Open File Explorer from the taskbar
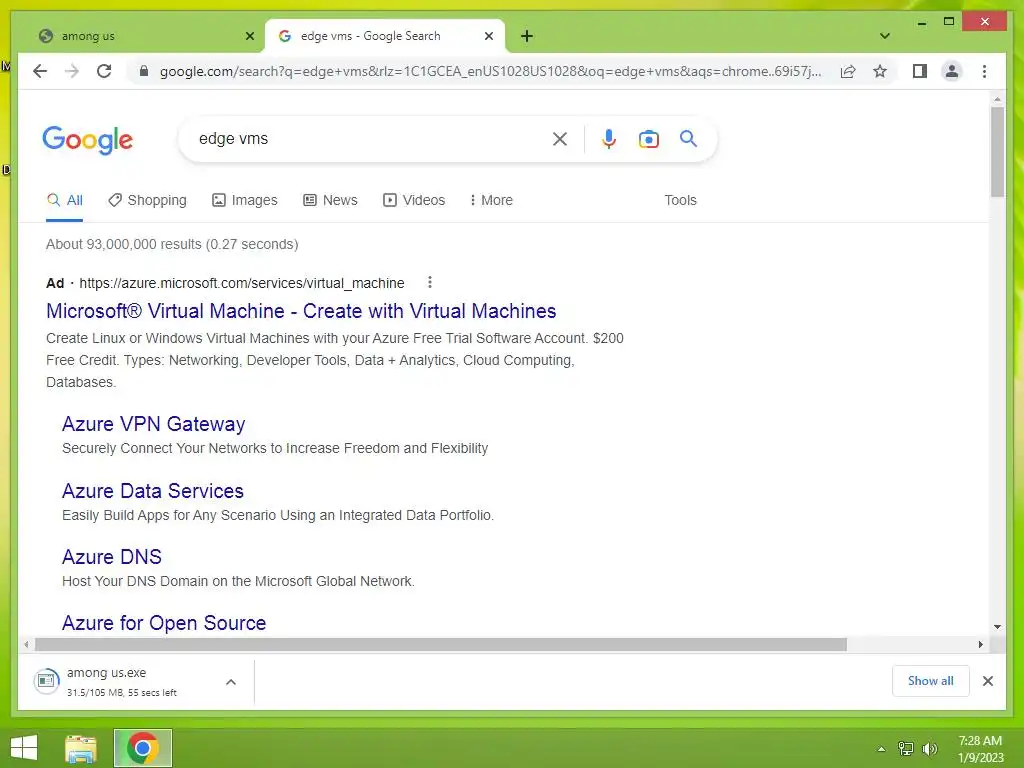This screenshot has width=1024, height=768. point(81,748)
